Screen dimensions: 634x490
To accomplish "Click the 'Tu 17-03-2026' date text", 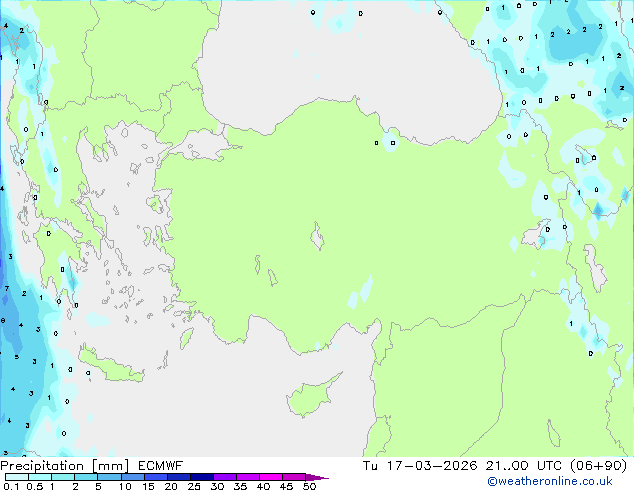I will (x=420, y=466).
